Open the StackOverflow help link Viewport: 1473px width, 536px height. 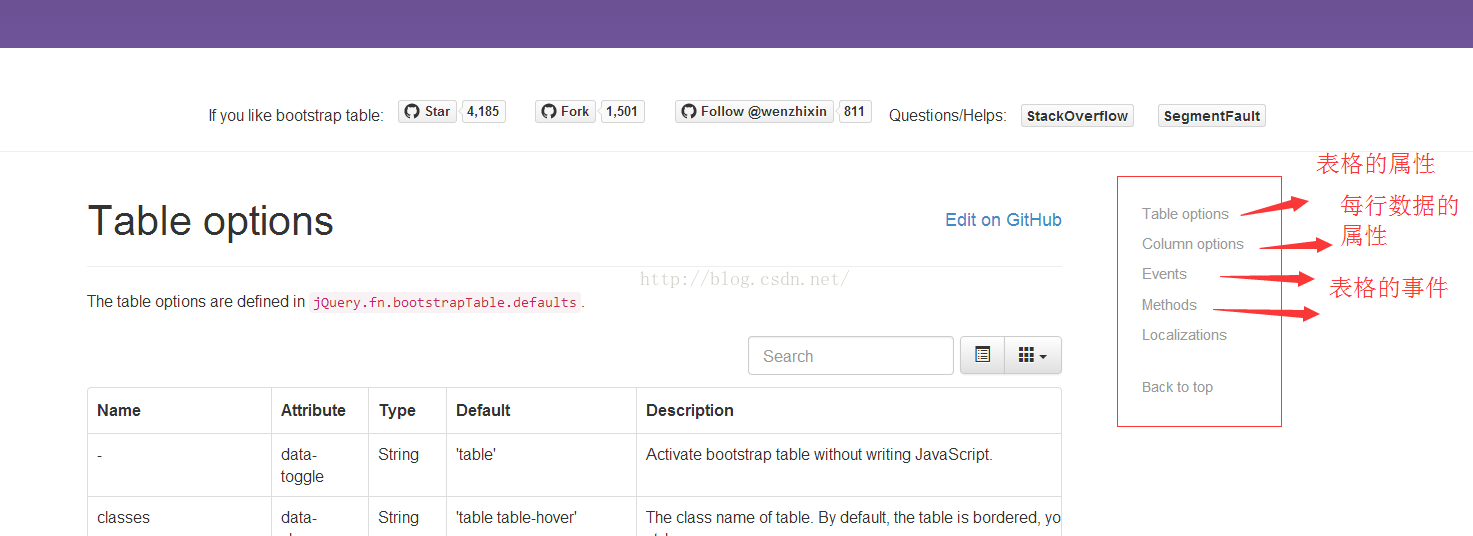pyautogui.click(x=1077, y=116)
